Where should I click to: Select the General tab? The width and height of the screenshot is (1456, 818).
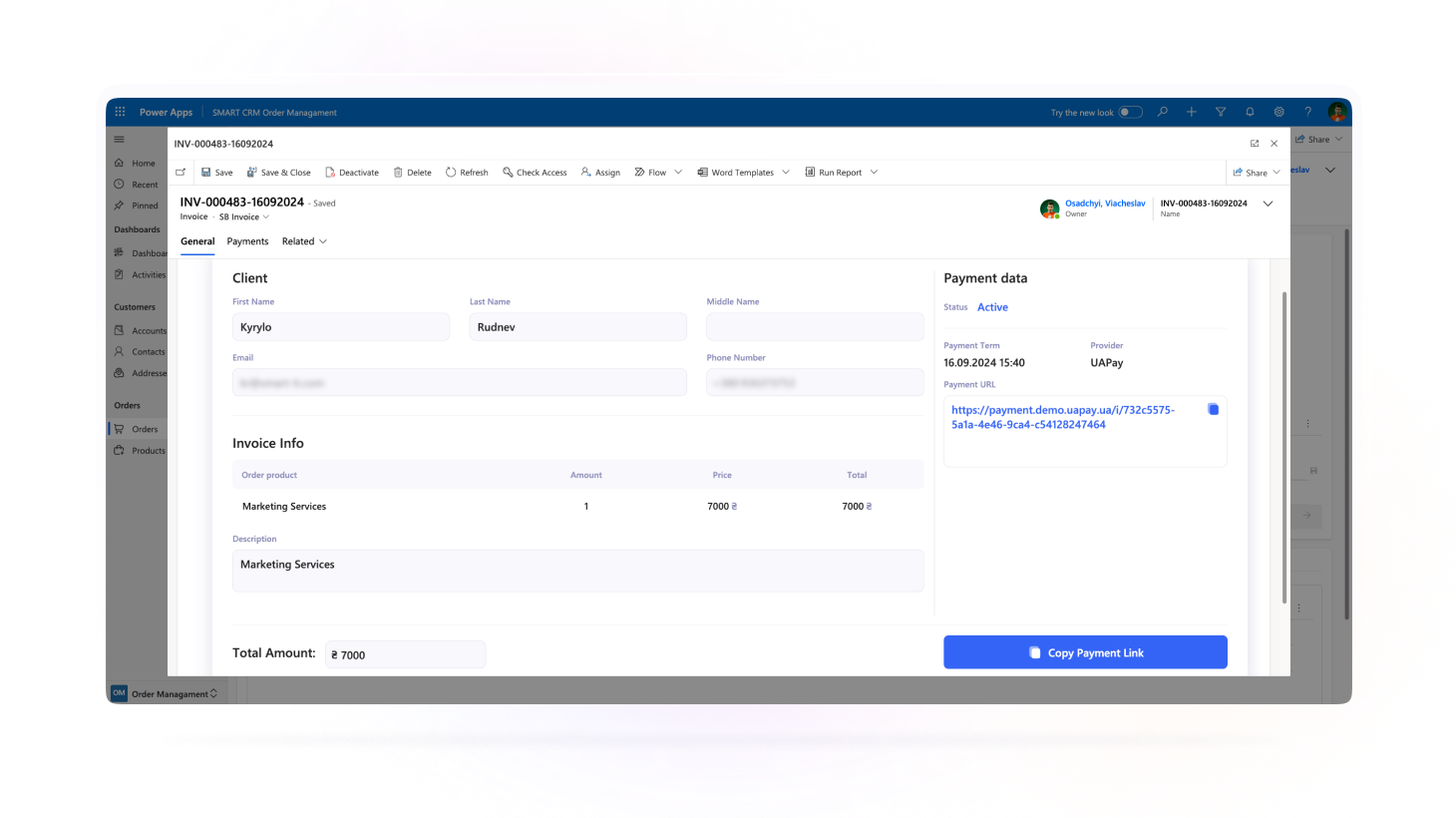tap(197, 241)
